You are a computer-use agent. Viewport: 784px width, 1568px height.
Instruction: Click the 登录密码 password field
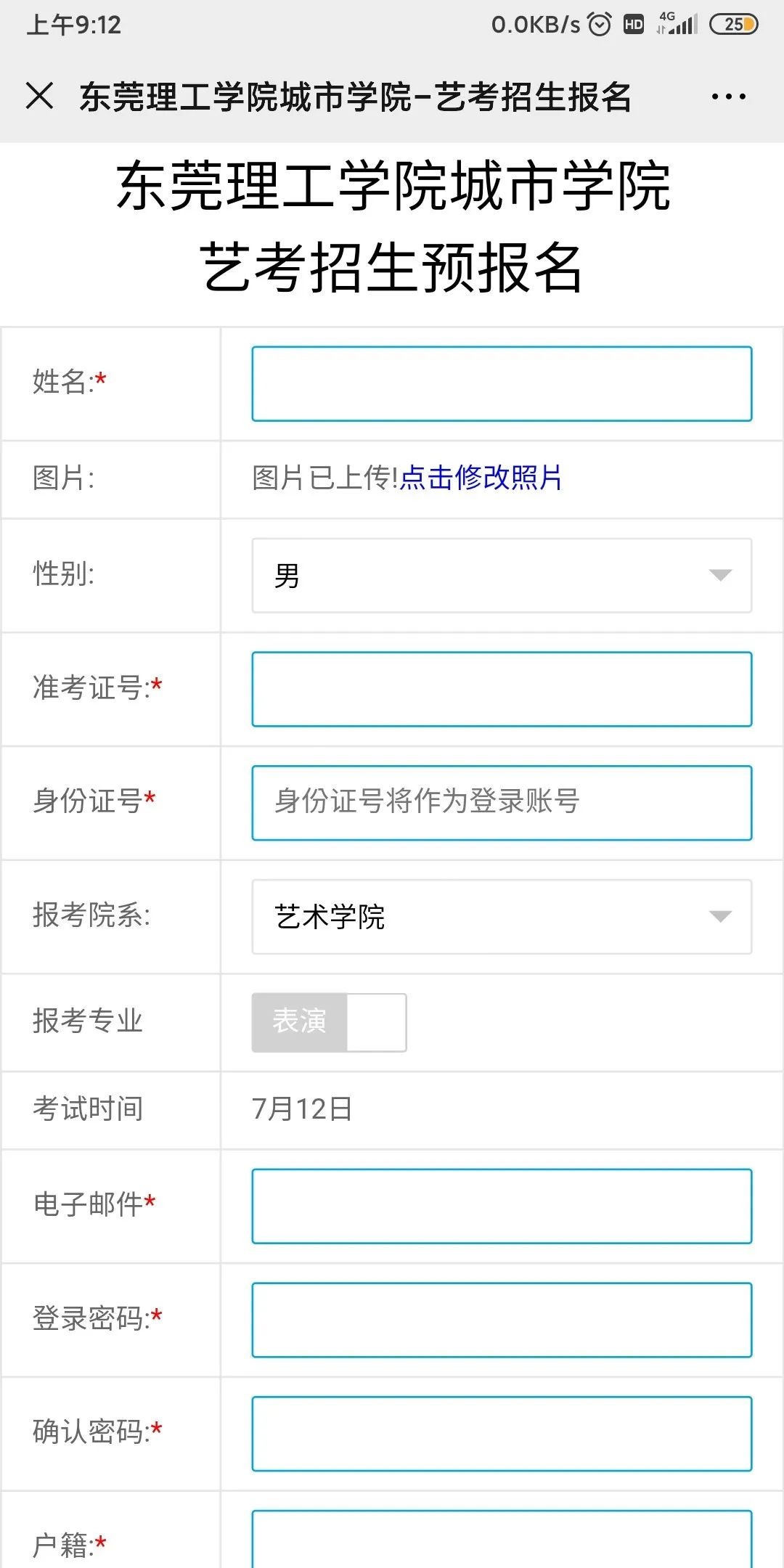click(x=502, y=1320)
